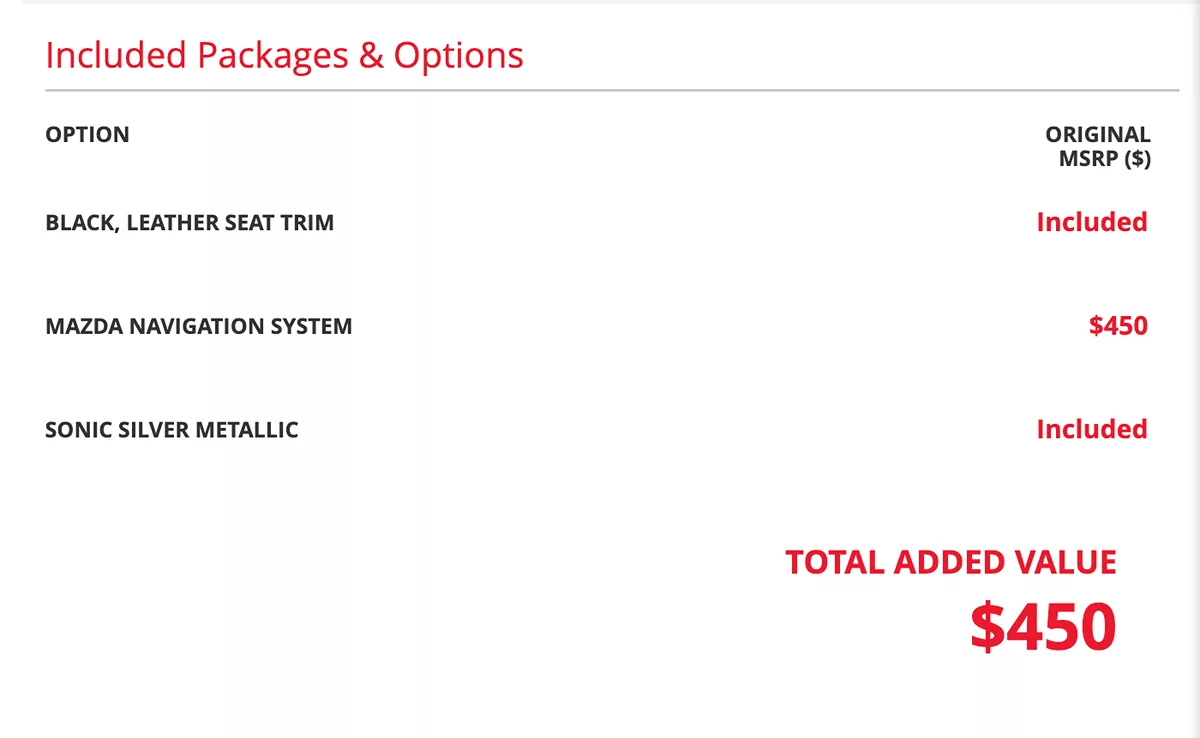This screenshot has width=1200, height=738.
Task: Select the OPTION column header
Action: tap(87, 135)
